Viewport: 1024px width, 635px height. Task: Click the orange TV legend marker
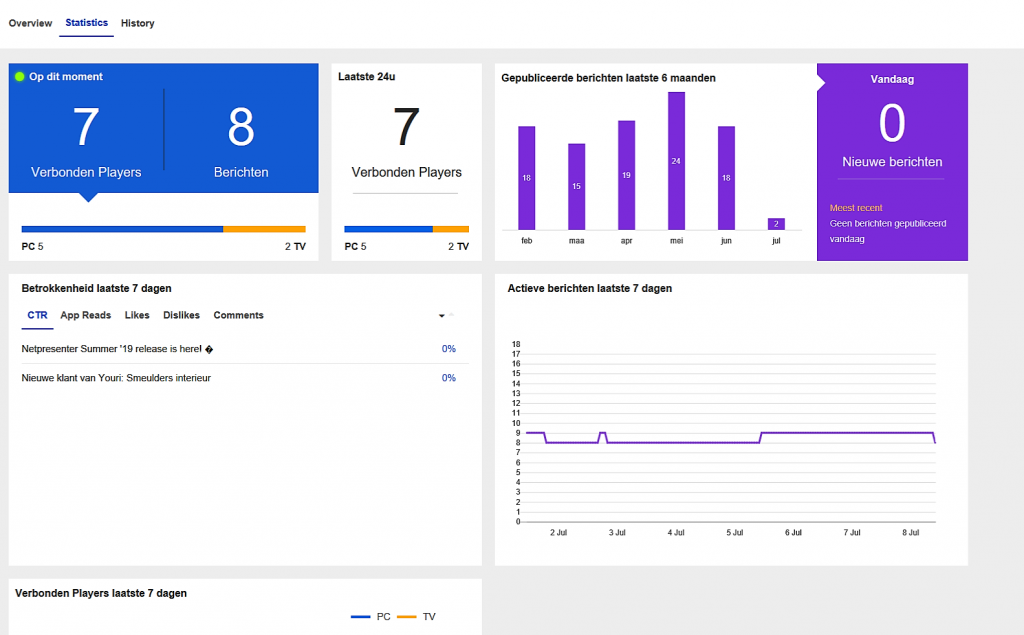(x=408, y=616)
